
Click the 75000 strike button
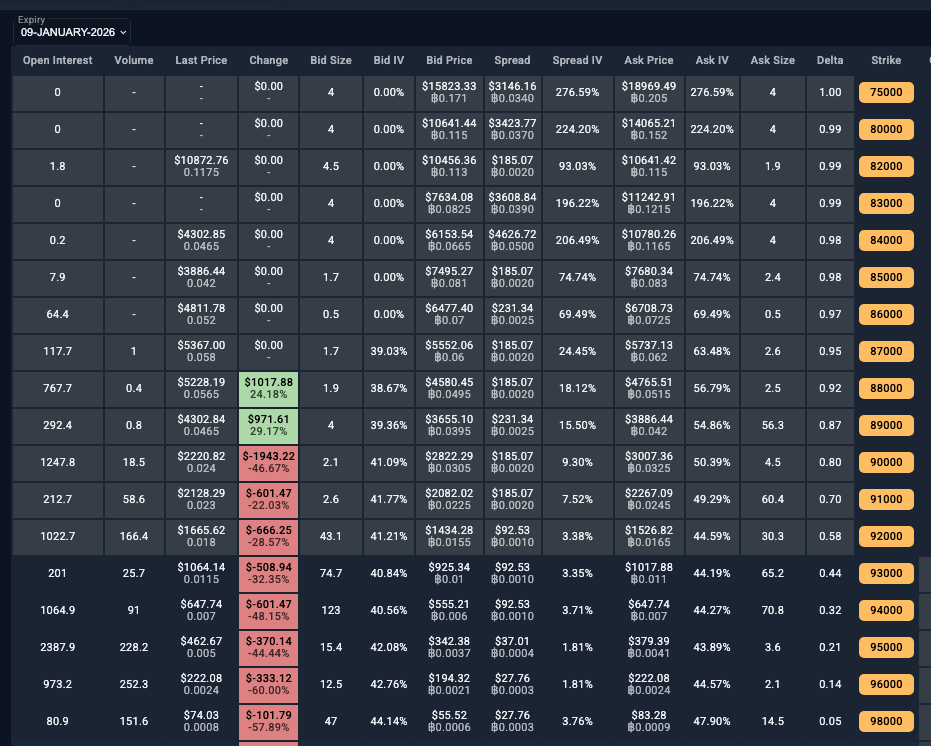click(x=886, y=92)
